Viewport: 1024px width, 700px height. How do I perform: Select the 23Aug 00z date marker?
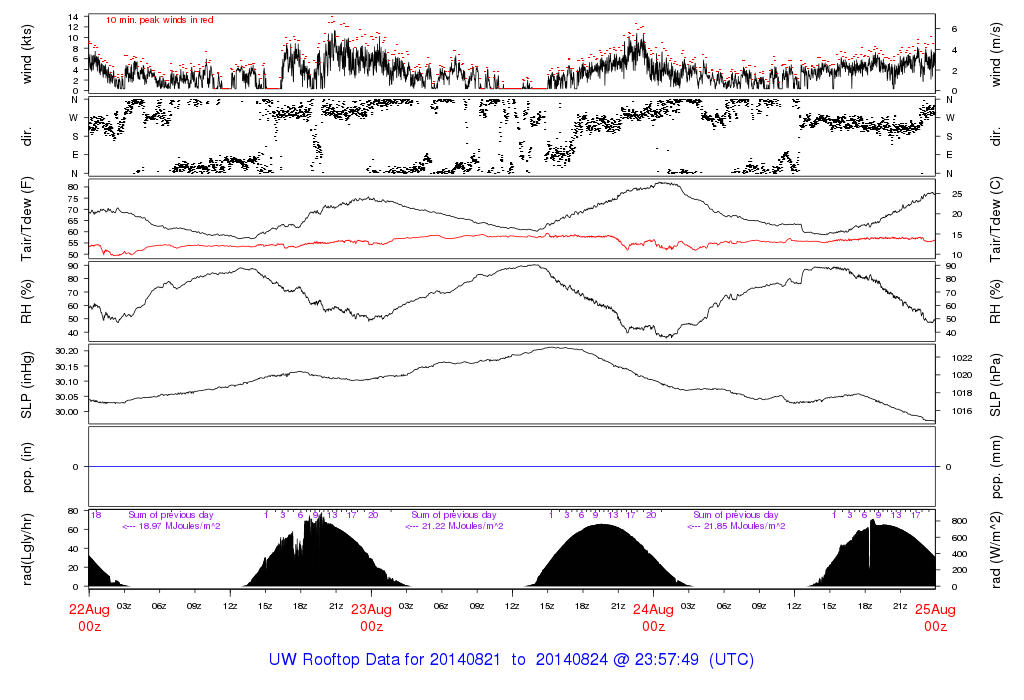coord(371,617)
